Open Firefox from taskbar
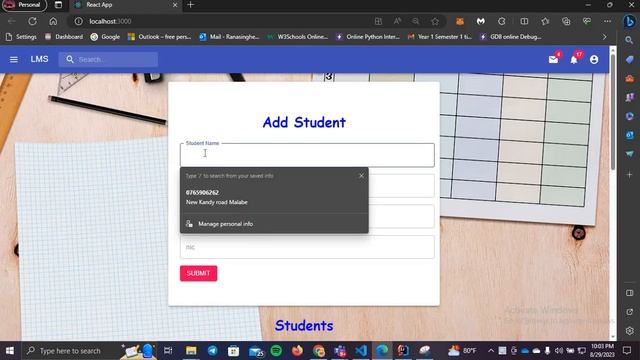 point(298,351)
